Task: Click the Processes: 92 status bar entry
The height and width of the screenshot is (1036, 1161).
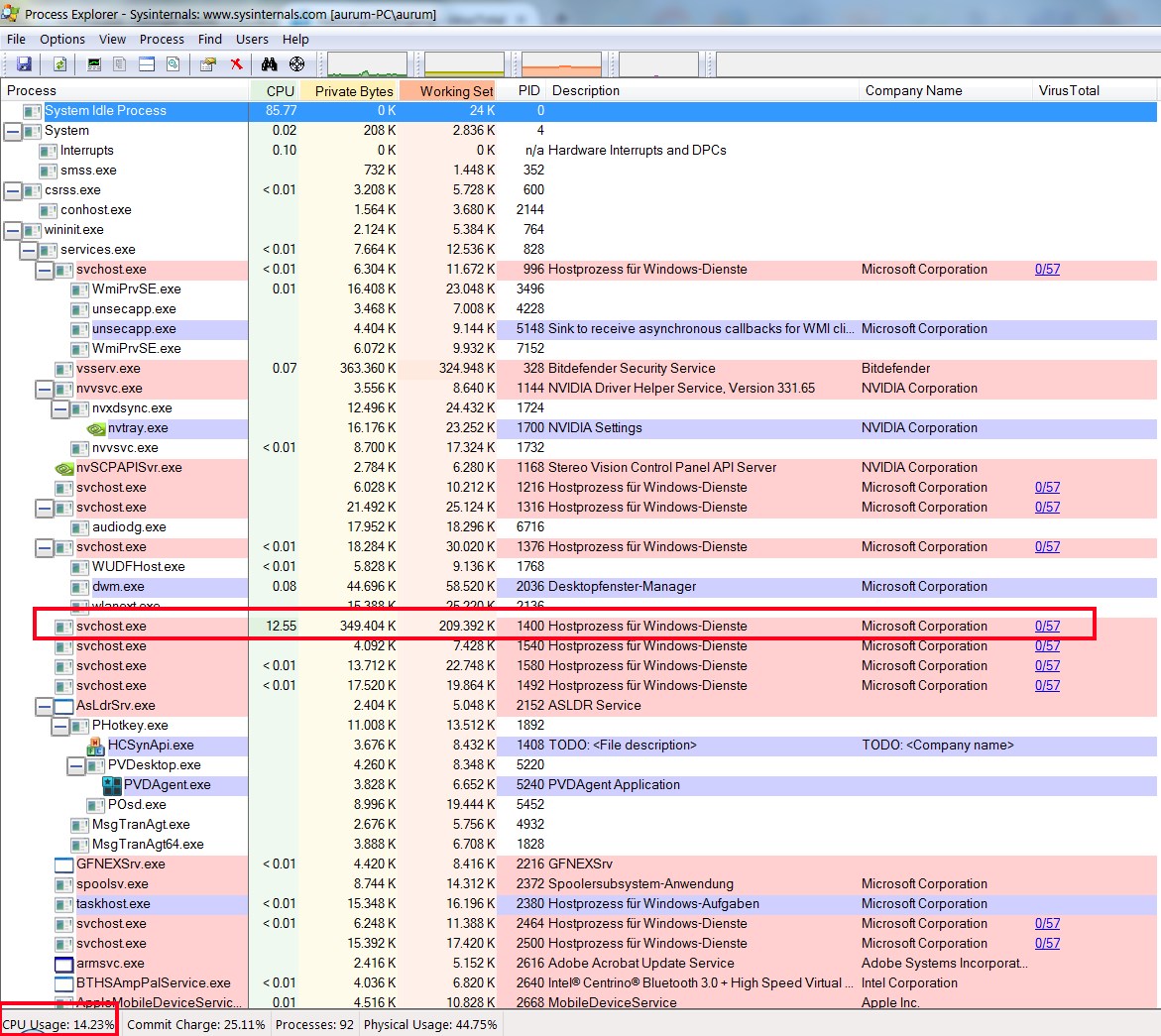Action: 314,1025
